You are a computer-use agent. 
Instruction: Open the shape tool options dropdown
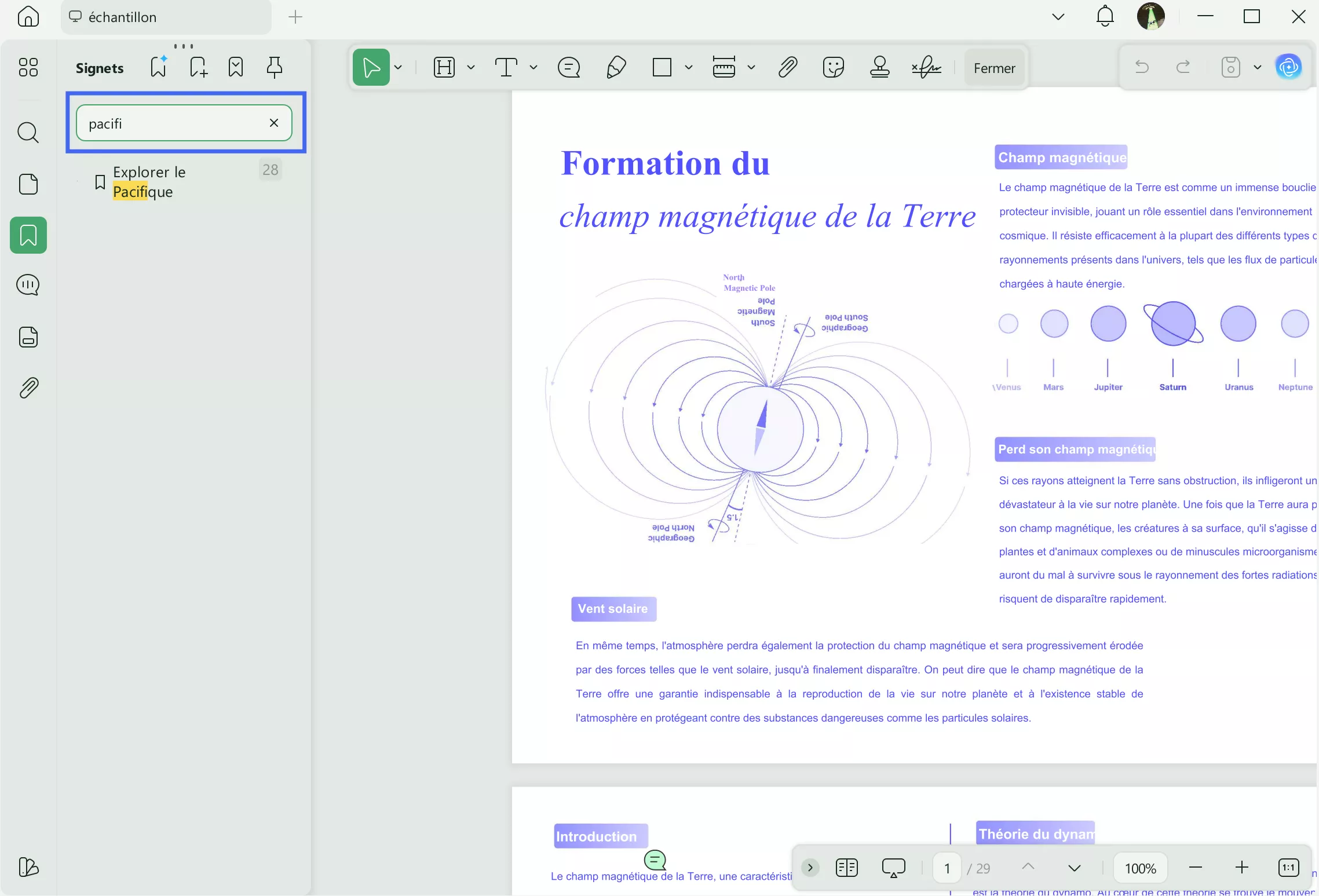[x=689, y=67]
